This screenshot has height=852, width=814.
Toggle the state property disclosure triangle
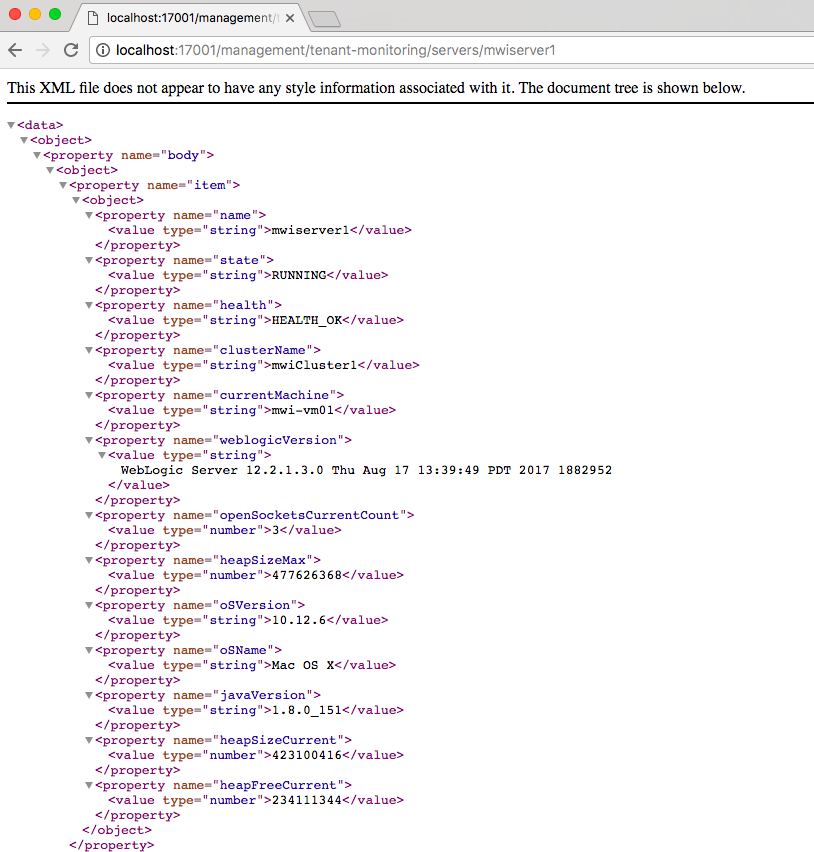[88, 259]
